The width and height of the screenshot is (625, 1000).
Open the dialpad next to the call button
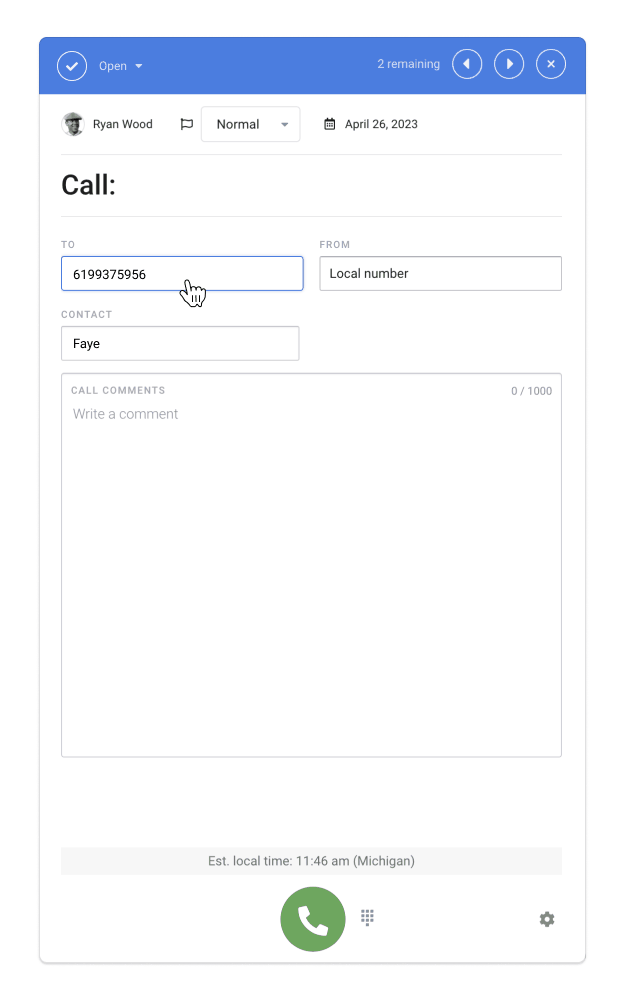click(x=367, y=917)
